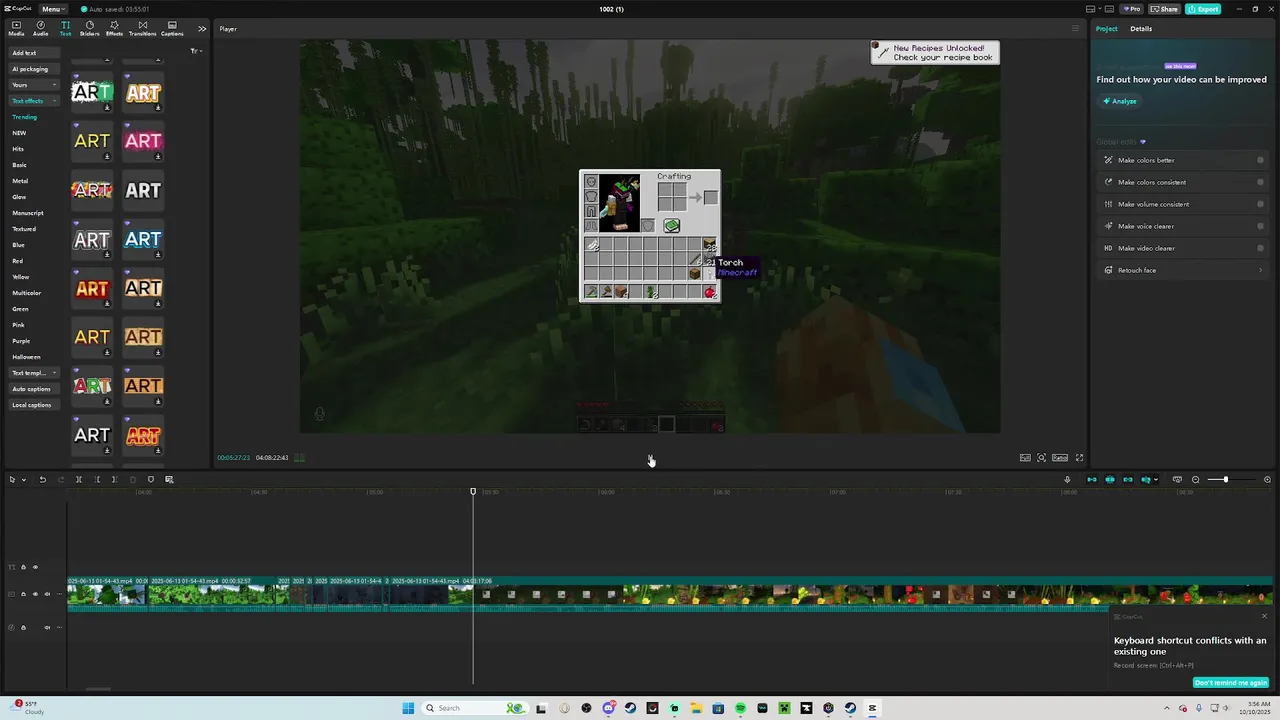Toggle linkage between clips
1280x720 pixels.
click(x=1128, y=480)
